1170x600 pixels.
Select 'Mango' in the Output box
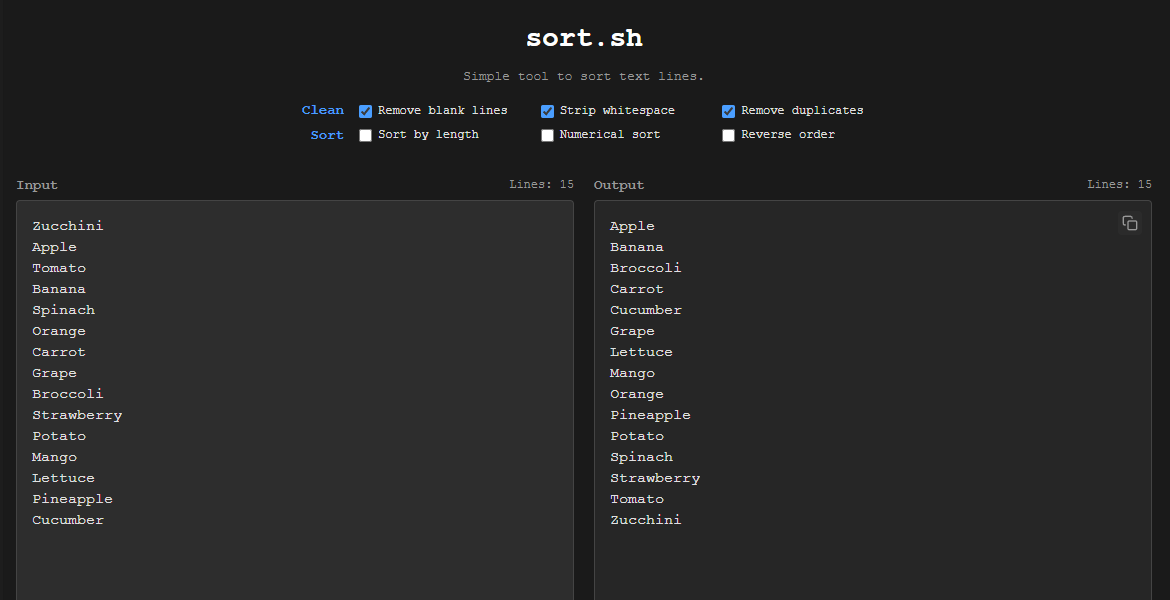632,373
